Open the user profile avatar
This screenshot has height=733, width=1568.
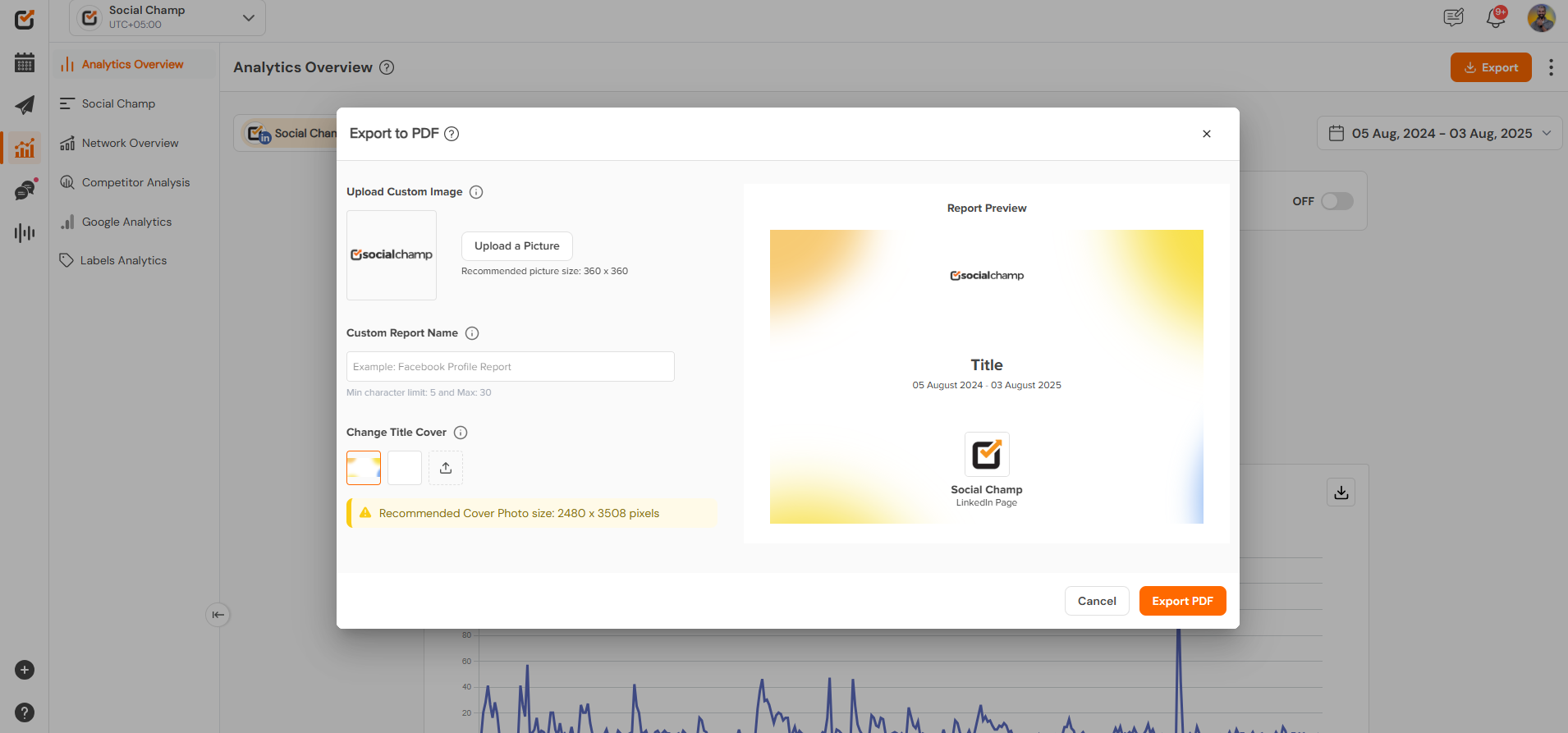tap(1541, 17)
